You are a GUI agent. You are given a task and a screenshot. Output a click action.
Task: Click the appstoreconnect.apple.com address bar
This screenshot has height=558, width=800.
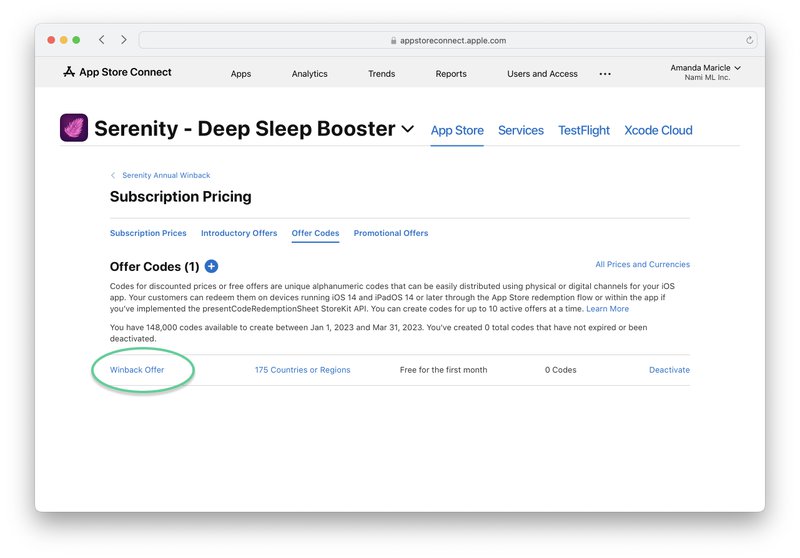coord(448,40)
